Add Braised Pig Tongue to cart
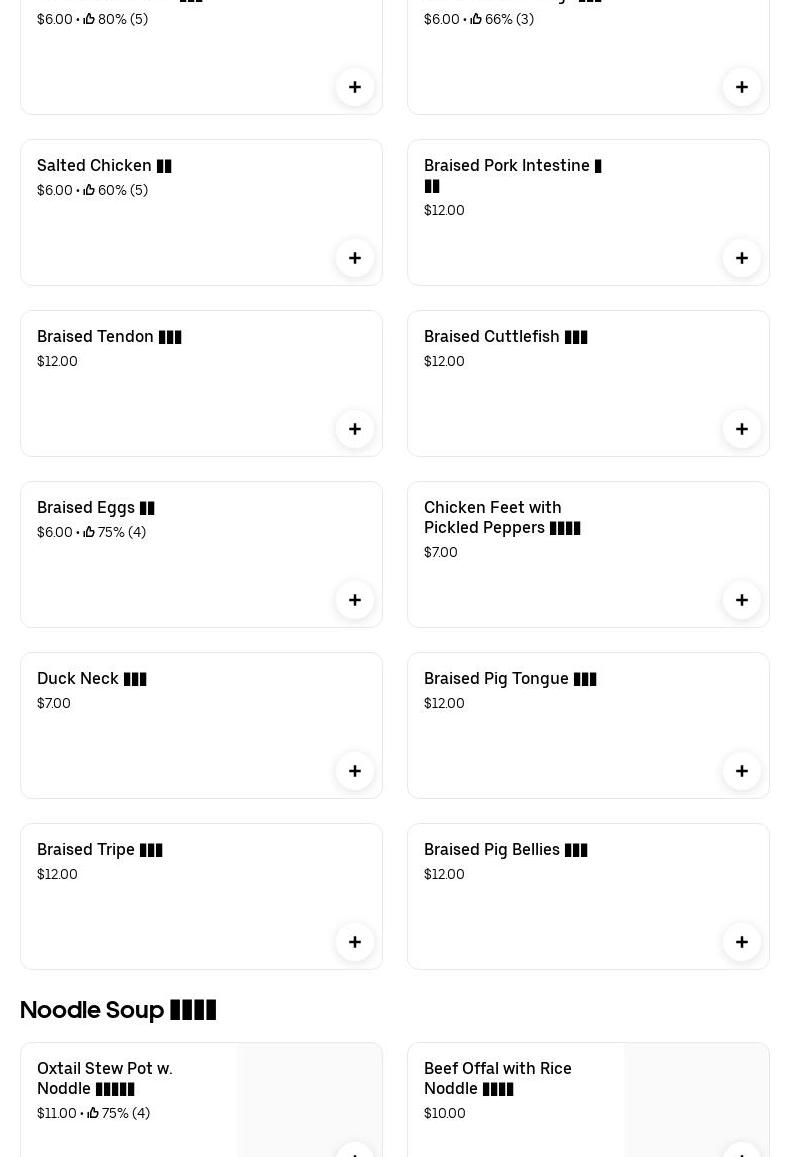 (x=742, y=771)
